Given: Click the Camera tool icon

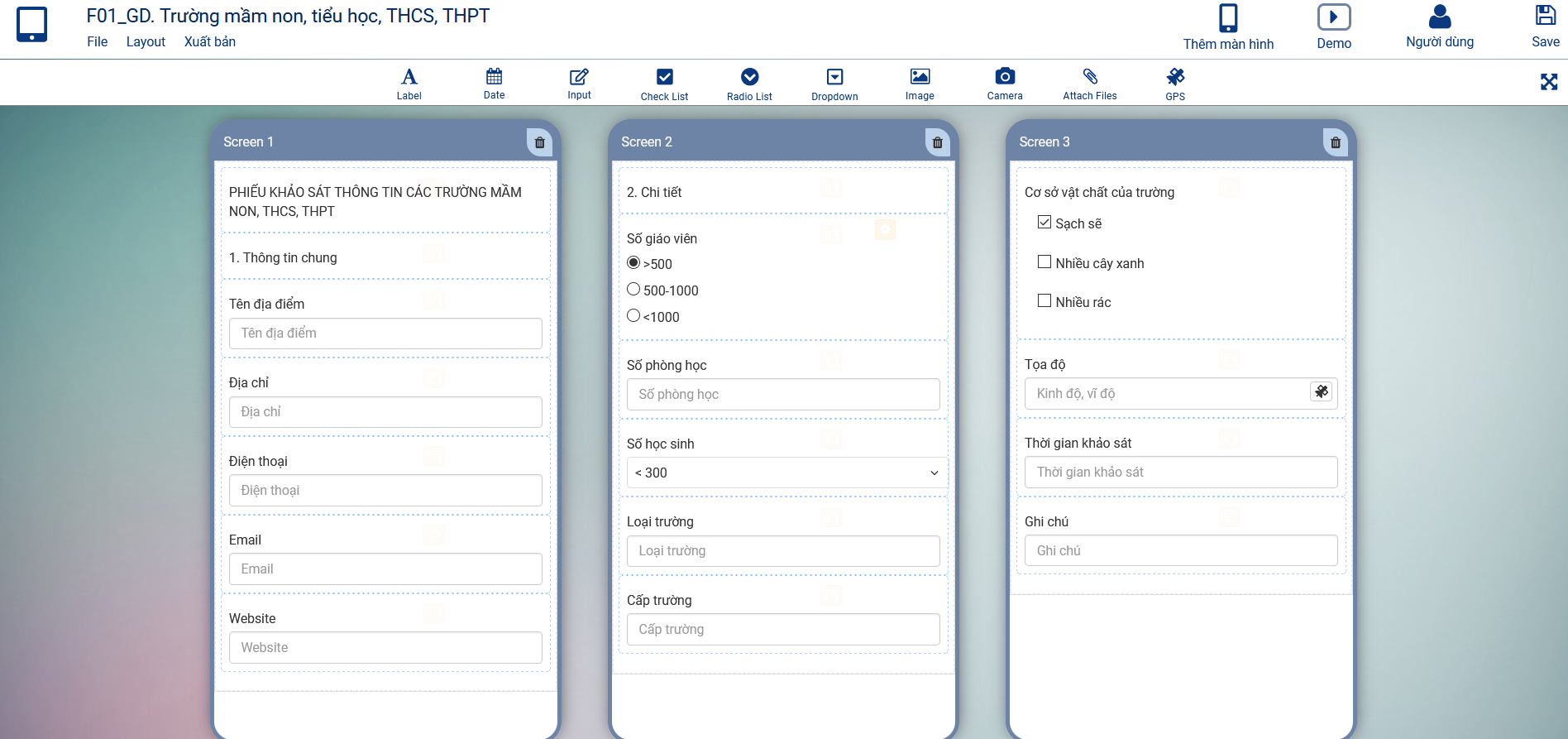Looking at the screenshot, I should [x=1004, y=84].
